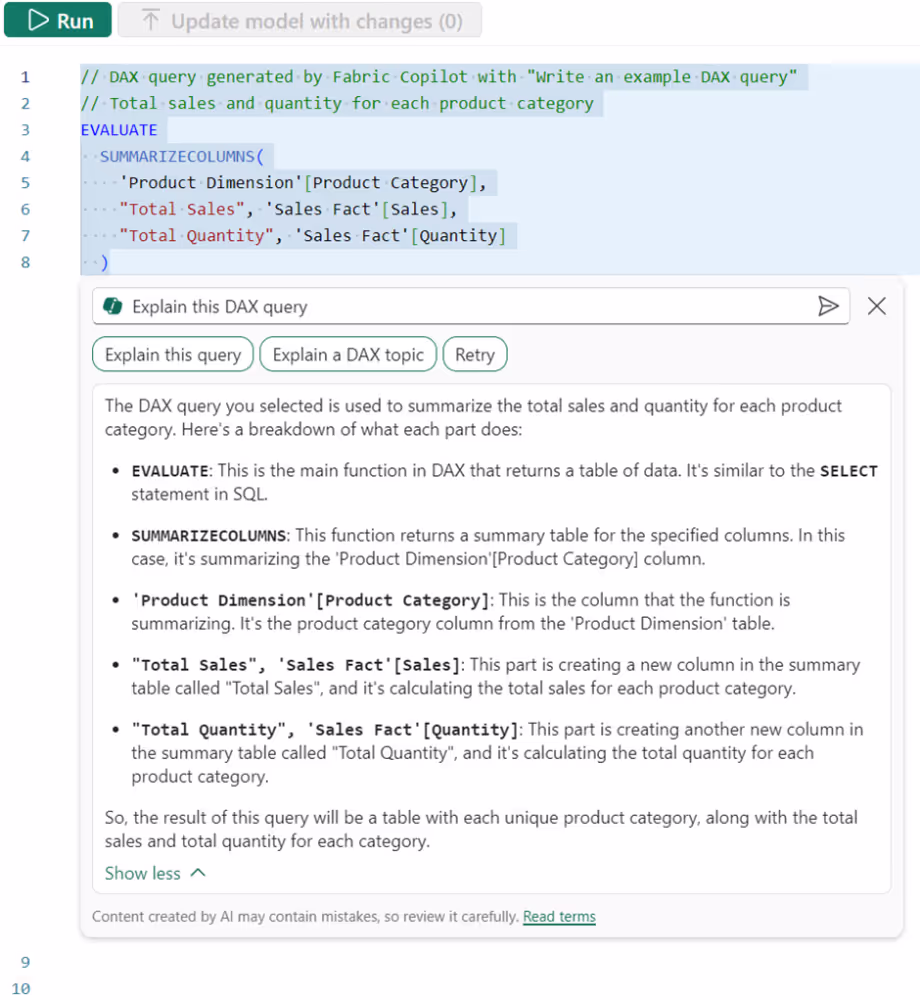Click bold SELECT word in explanation
This screenshot has height=1000, width=920.
click(849, 471)
